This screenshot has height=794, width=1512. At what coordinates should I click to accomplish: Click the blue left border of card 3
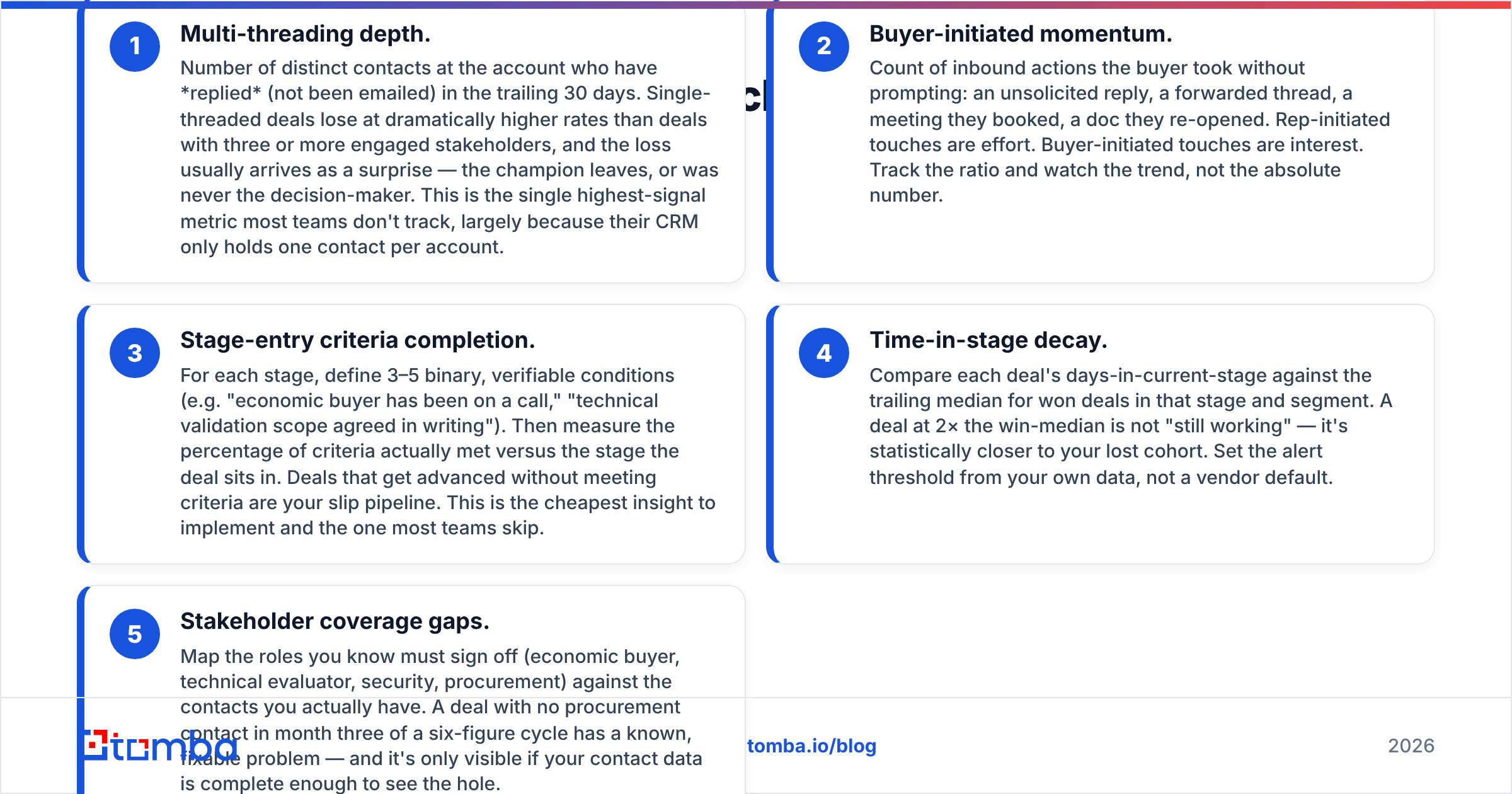point(81,434)
